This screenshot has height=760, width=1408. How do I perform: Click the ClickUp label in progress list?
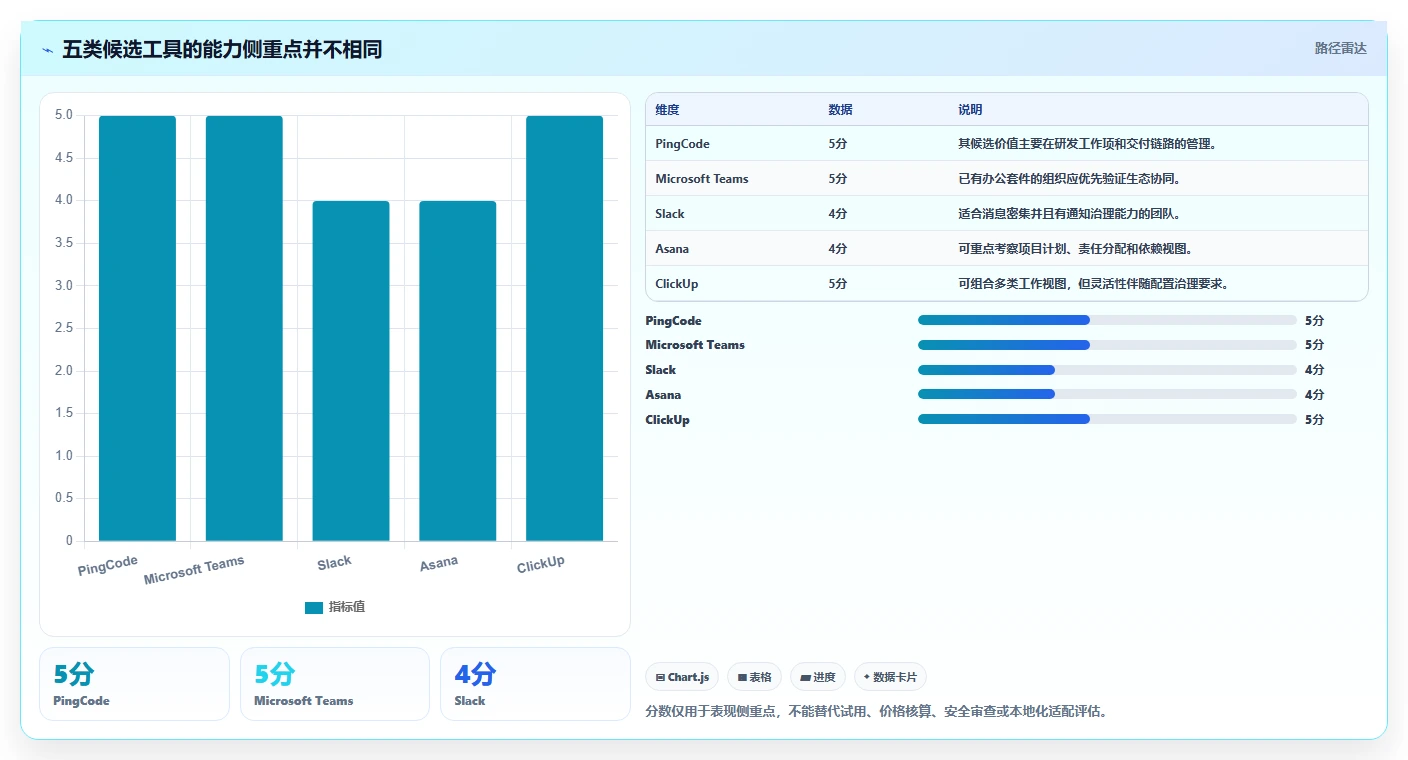click(x=668, y=419)
